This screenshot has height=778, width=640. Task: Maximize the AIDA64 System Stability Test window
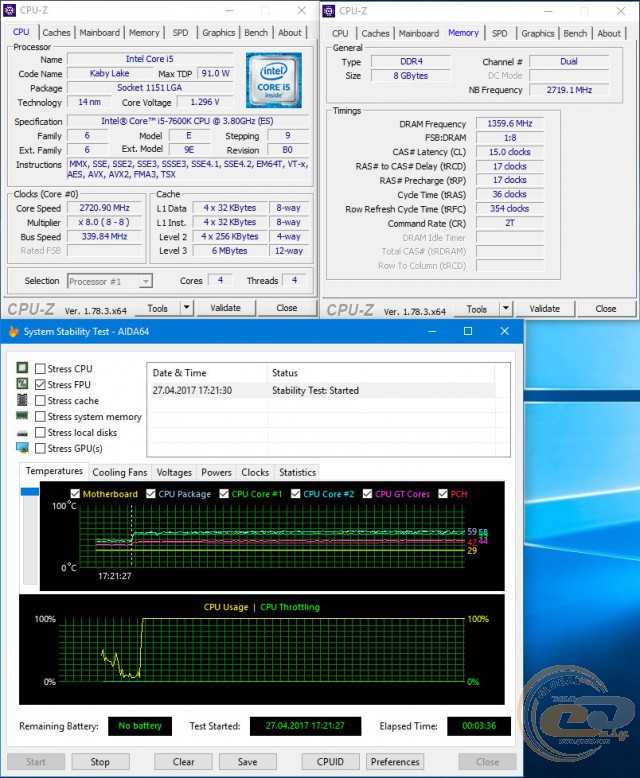point(468,331)
